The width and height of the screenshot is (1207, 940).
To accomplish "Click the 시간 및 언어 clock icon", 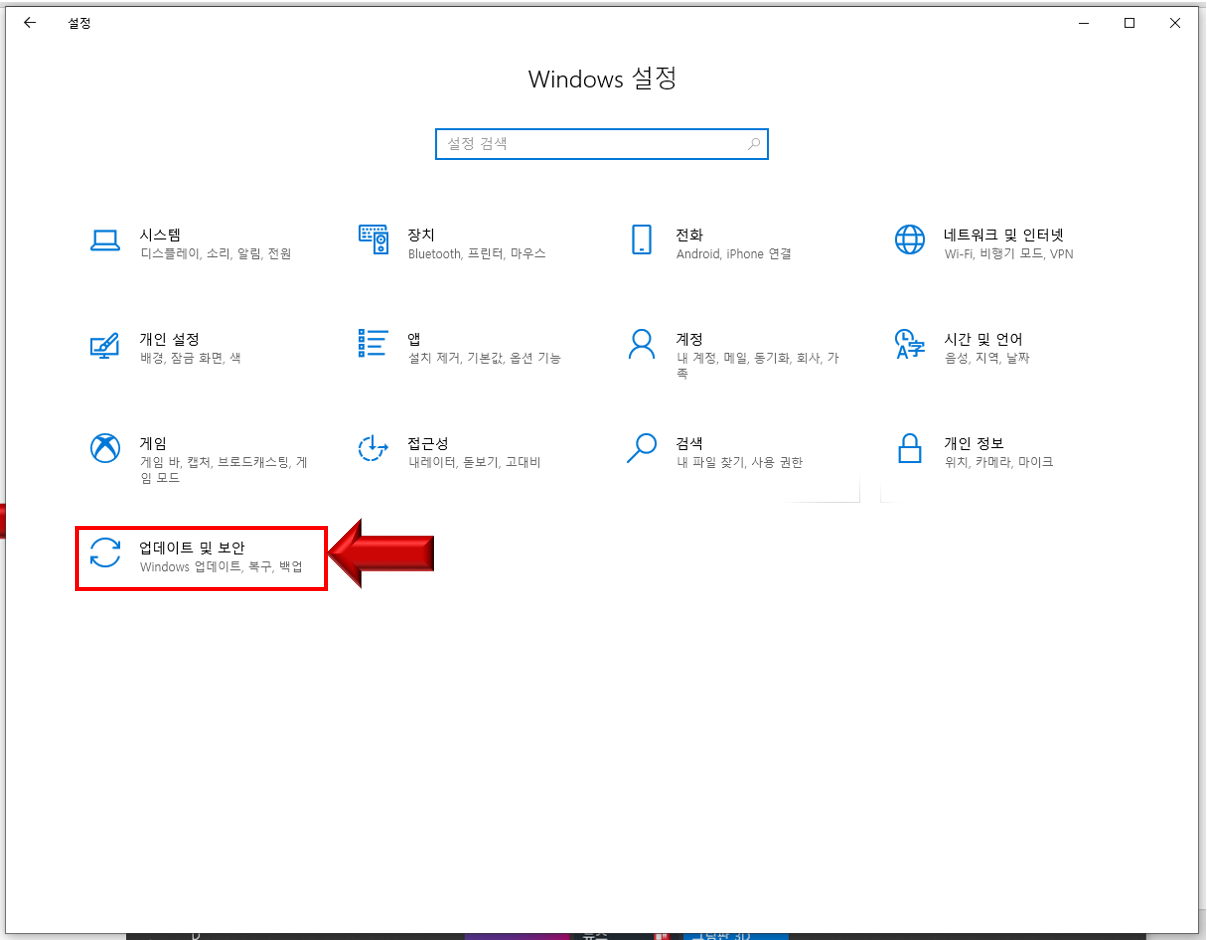I will point(909,344).
